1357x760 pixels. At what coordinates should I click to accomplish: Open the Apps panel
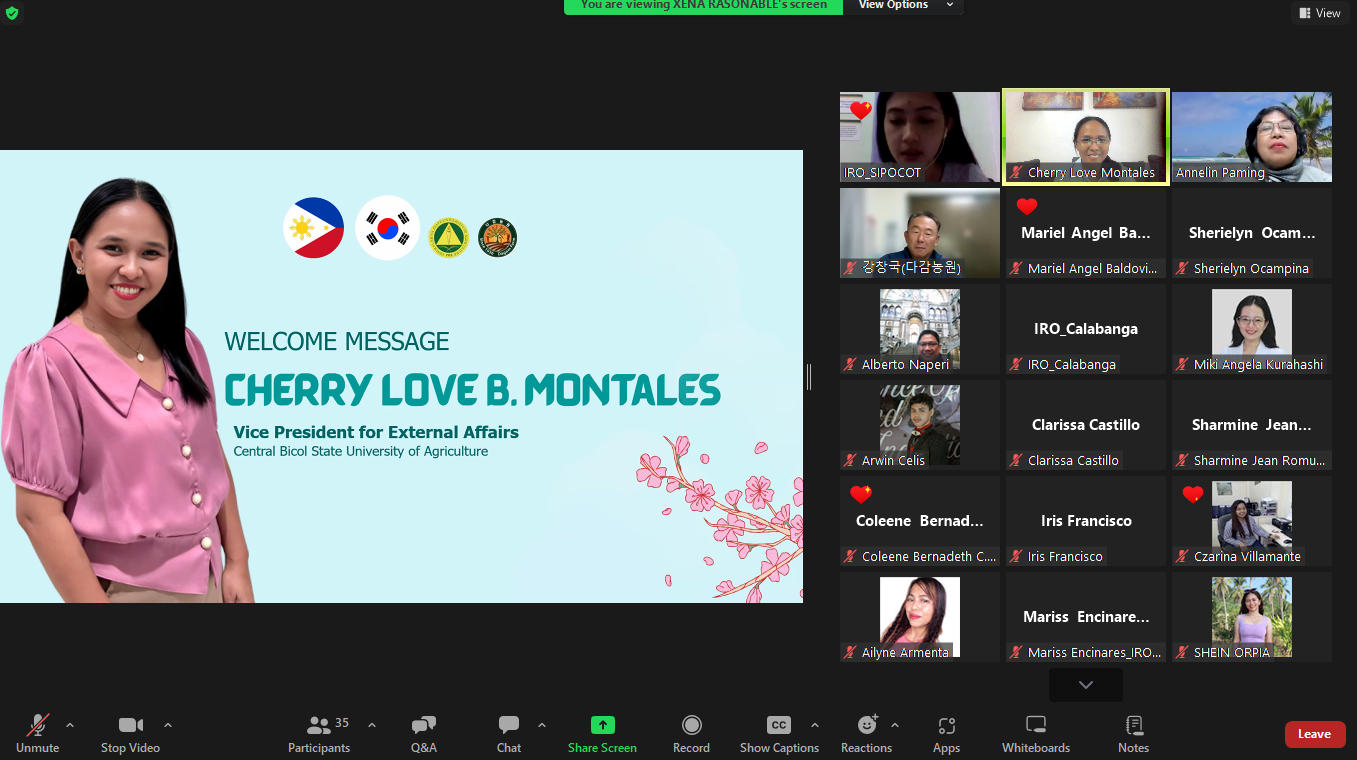[x=946, y=733]
